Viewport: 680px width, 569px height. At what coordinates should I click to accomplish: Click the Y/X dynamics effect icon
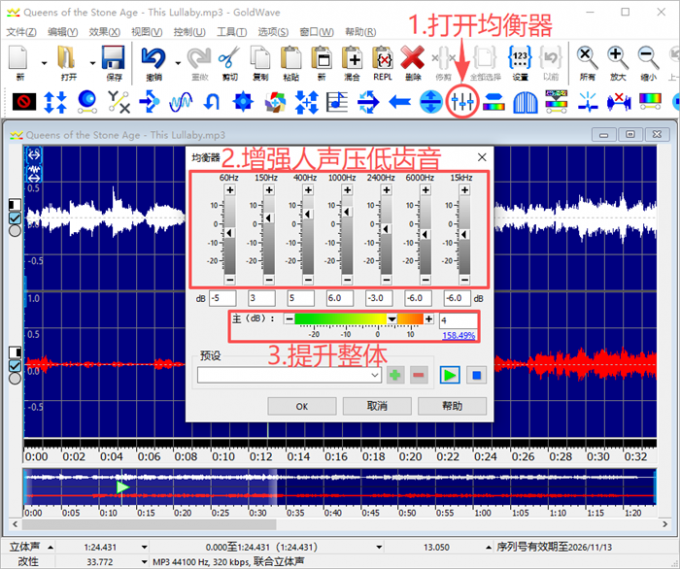click(119, 102)
